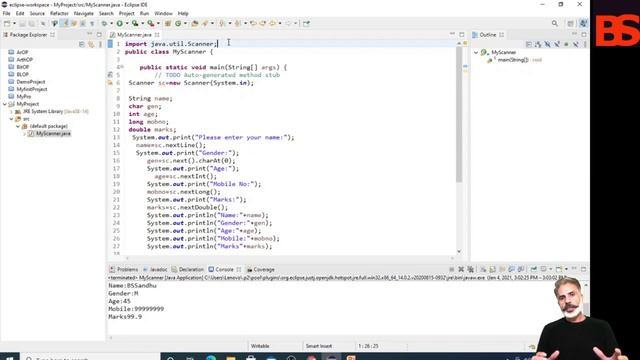The height and width of the screenshot is (360, 640).
Task: Toggle Pin Console icon
Action: 534,269
